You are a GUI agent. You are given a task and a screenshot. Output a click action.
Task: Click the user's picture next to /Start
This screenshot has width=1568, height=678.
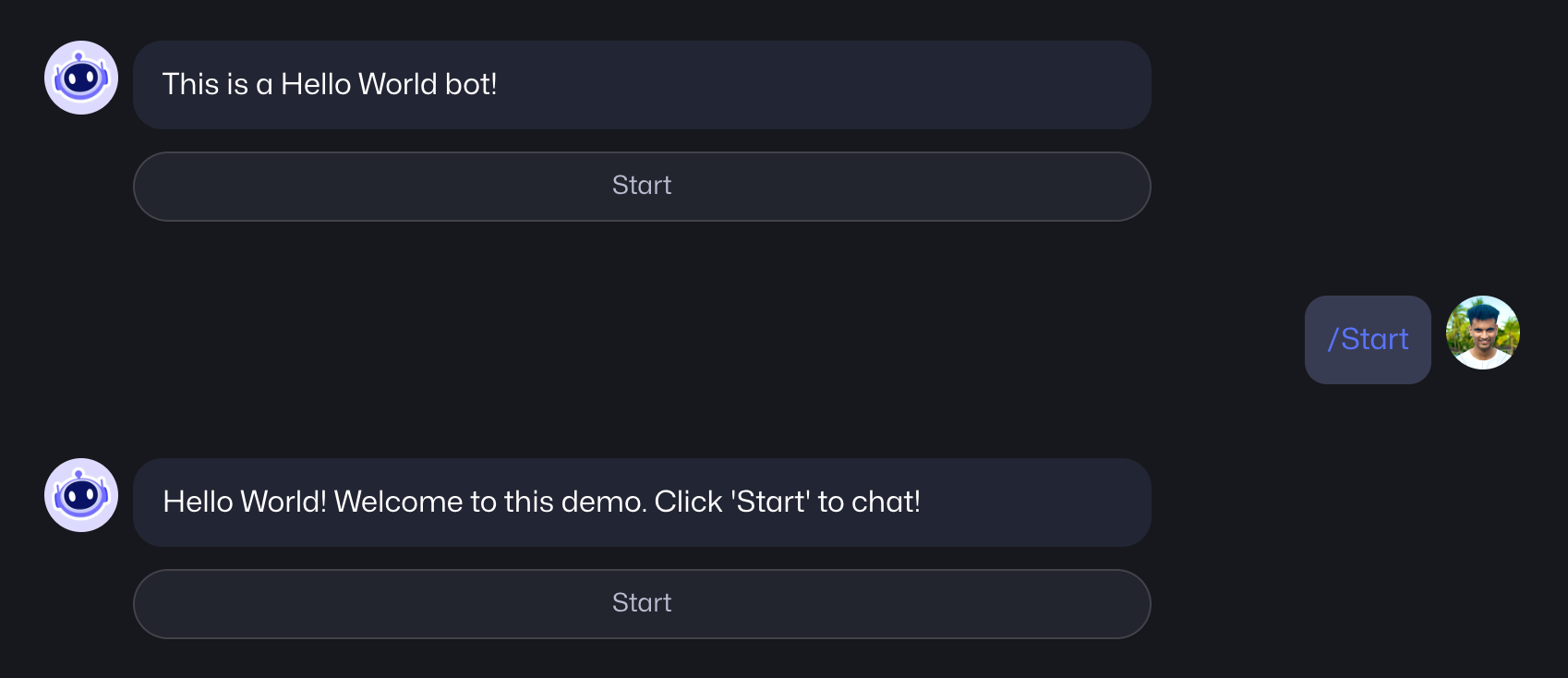[1482, 333]
